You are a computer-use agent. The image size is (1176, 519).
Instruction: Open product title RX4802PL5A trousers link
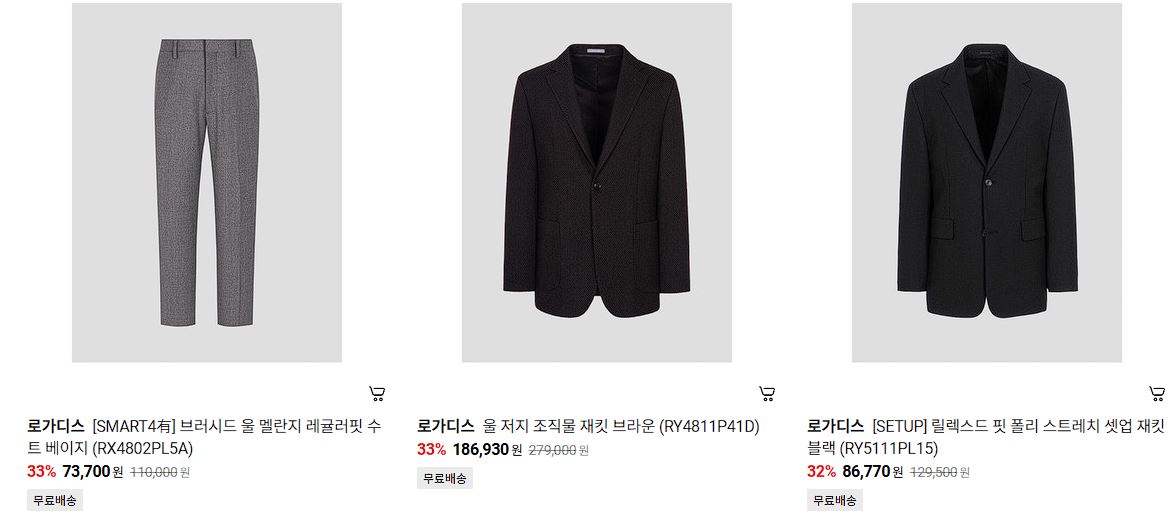tap(236, 438)
